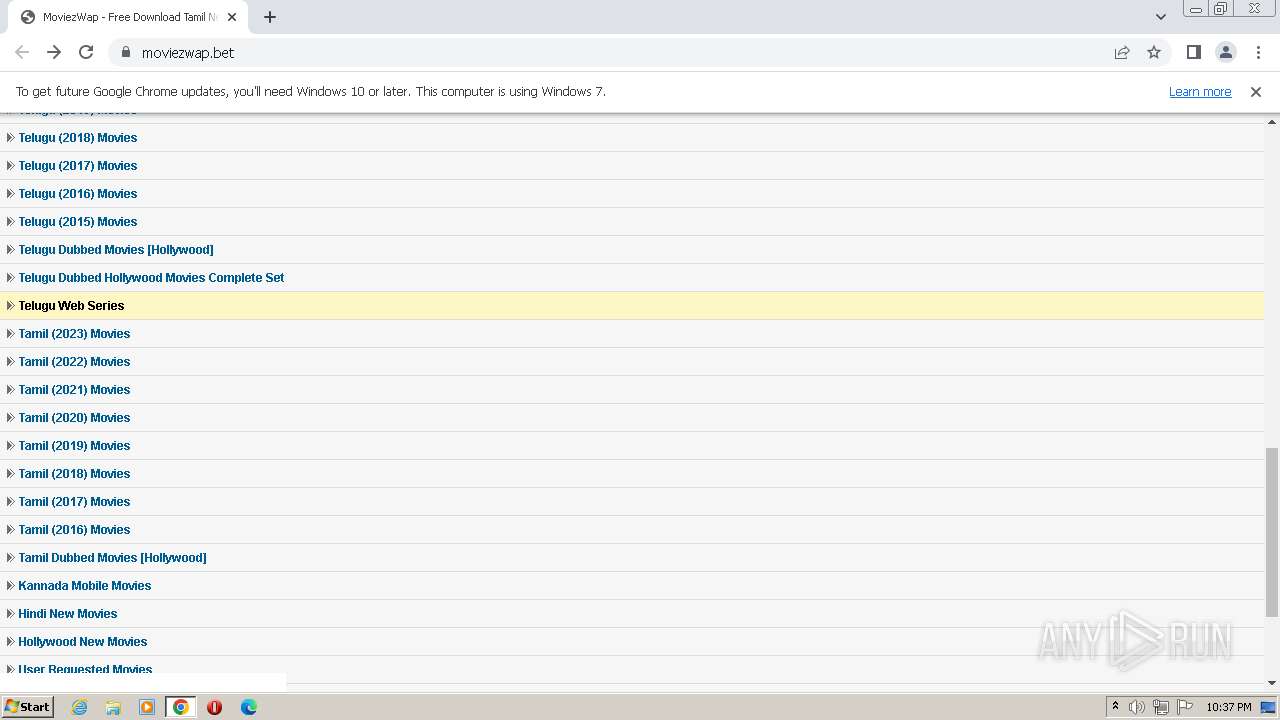This screenshot has height=720, width=1280.
Task: Open Telugu (2015) Movies
Action: click(x=78, y=222)
